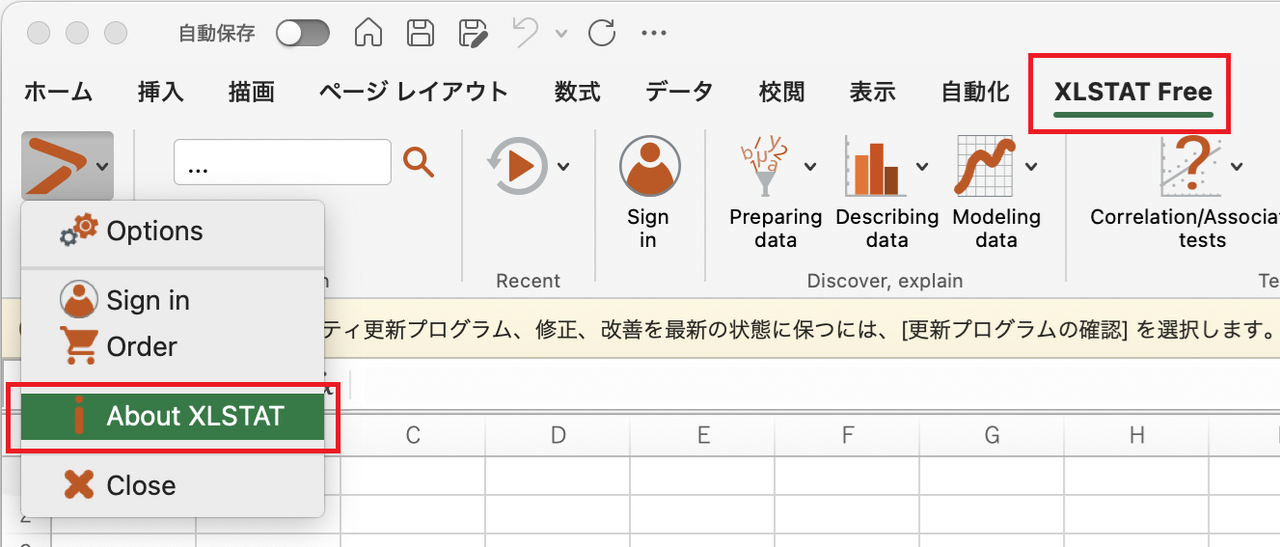
Task: Open Describing data bar chart icon
Action: [x=875, y=166]
